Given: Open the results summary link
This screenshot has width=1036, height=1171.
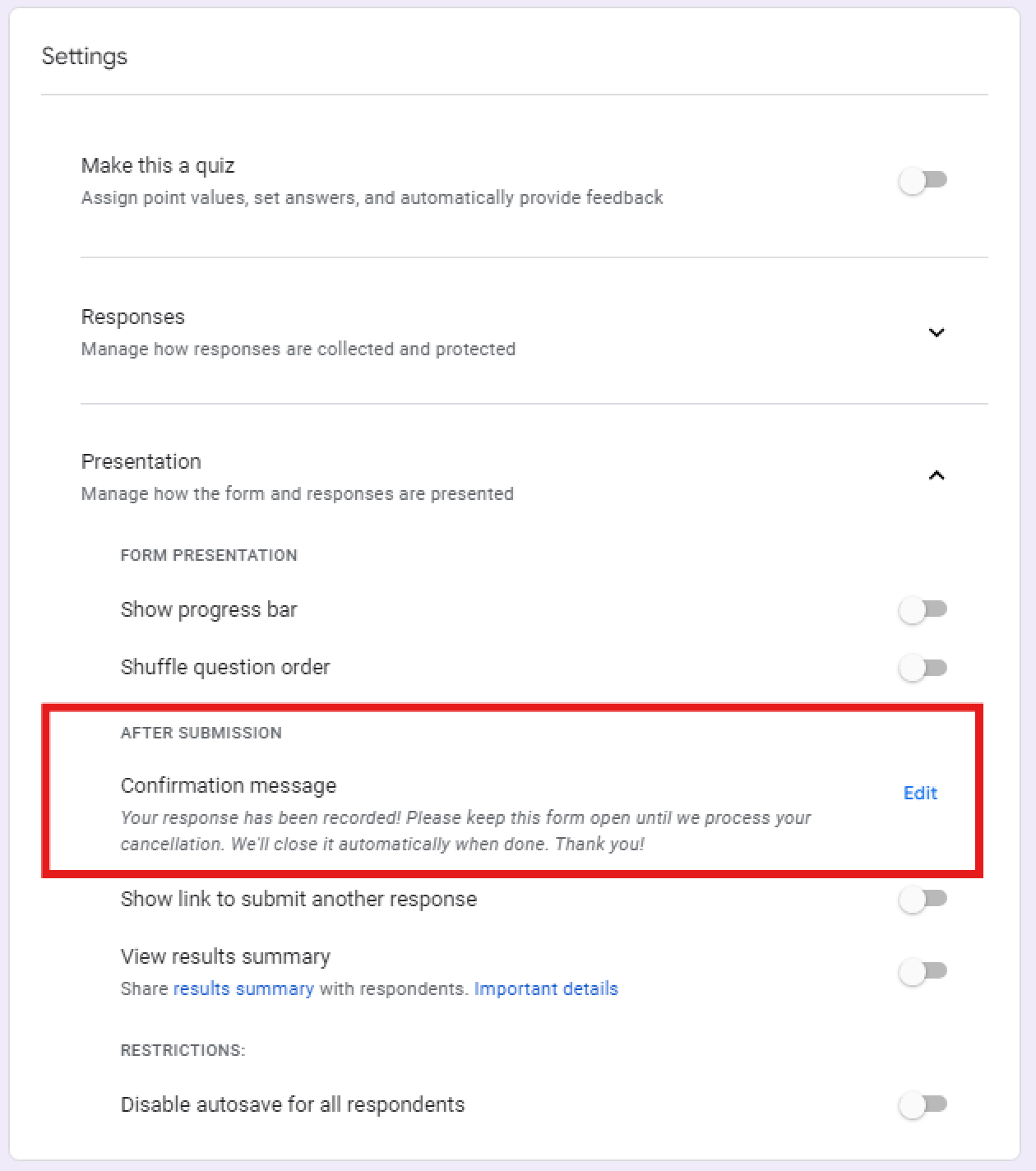Looking at the screenshot, I should (243, 988).
